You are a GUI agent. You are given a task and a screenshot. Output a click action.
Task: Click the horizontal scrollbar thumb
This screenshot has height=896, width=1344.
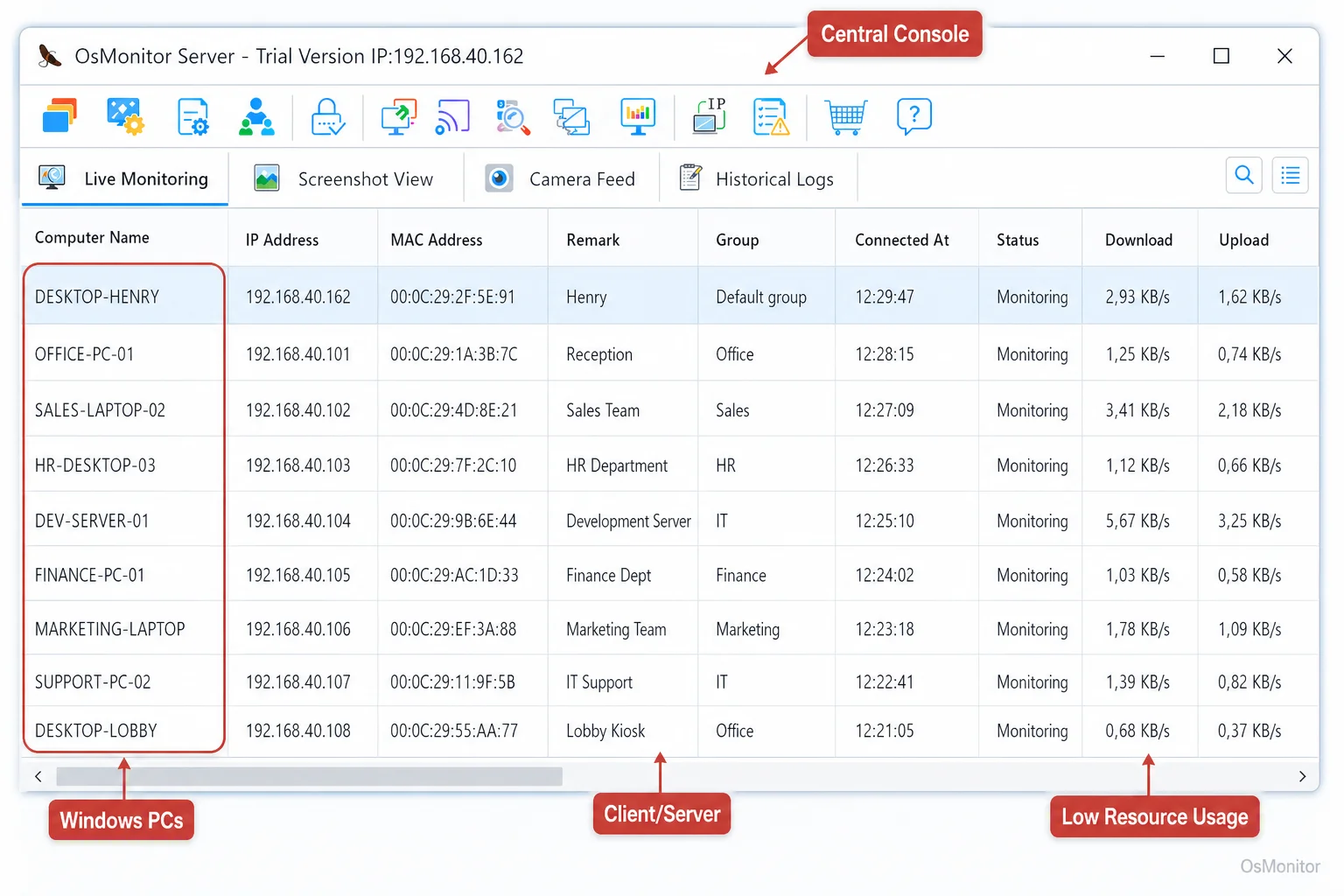pyautogui.click(x=310, y=776)
